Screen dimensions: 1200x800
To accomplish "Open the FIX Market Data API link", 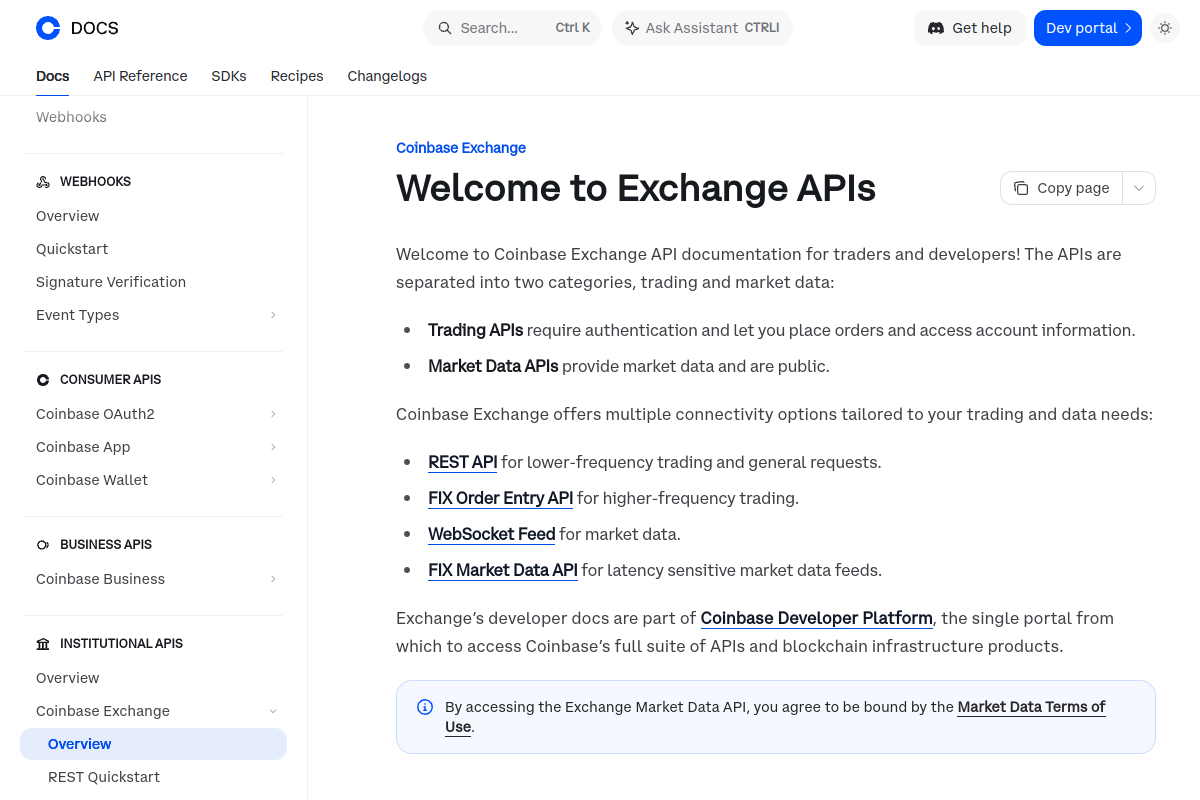I will tap(503, 570).
